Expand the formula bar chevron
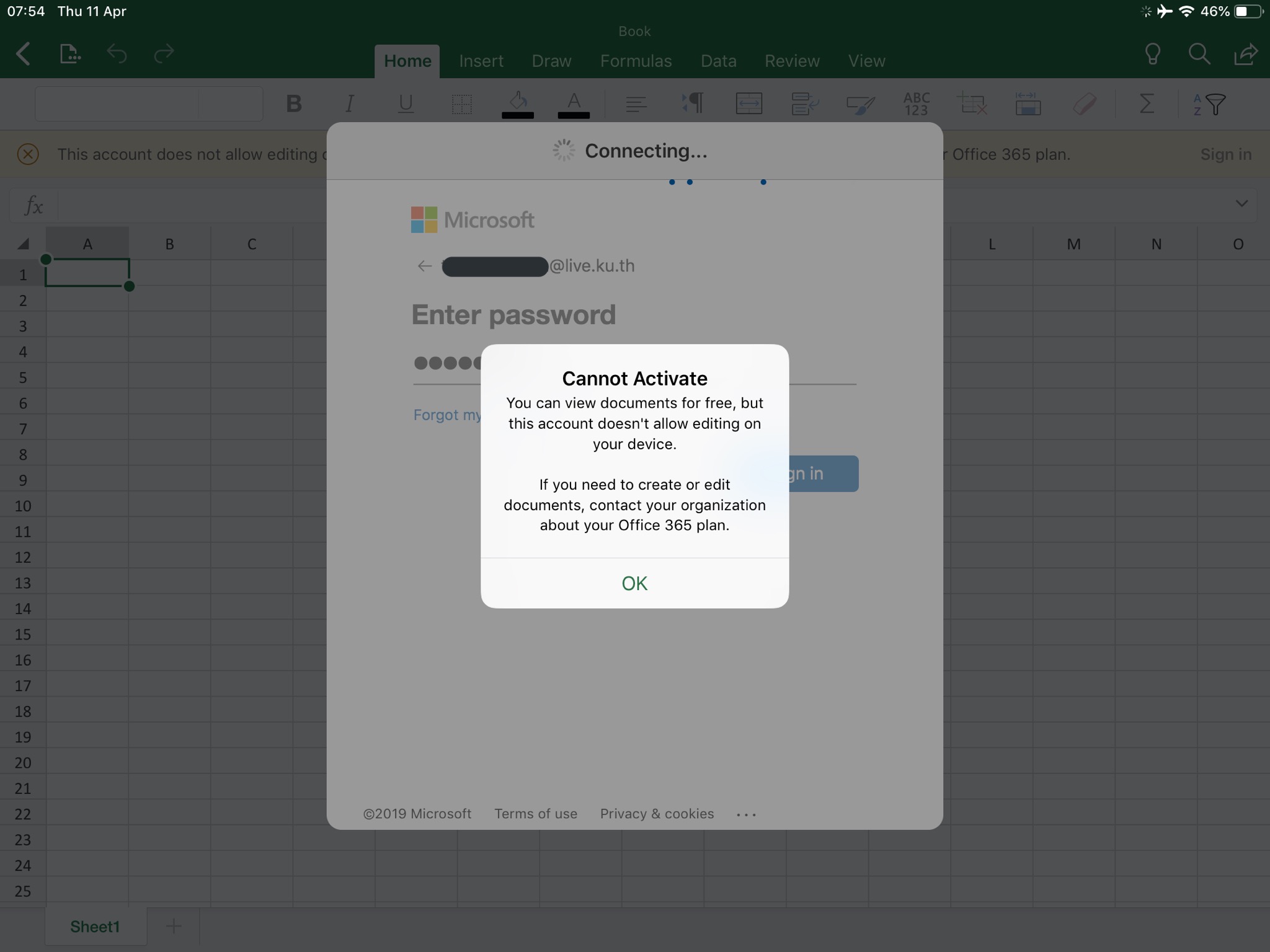Image resolution: width=1270 pixels, height=952 pixels. [x=1241, y=204]
